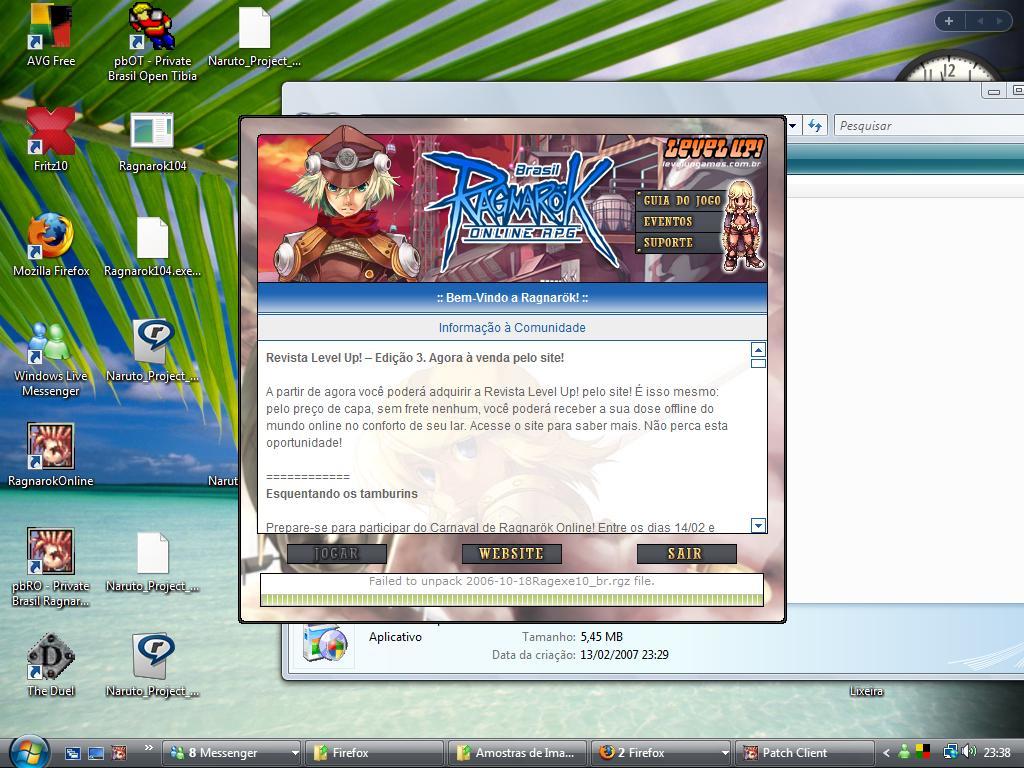
Task: Click the Esquentando os tamburins heading
Action: (342, 494)
